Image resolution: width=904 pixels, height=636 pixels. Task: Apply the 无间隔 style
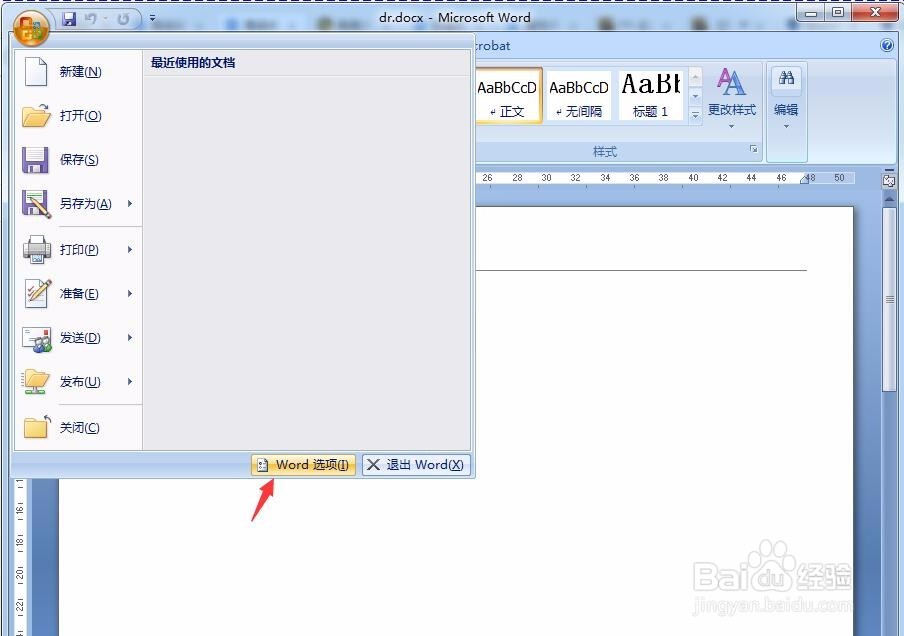(578, 96)
